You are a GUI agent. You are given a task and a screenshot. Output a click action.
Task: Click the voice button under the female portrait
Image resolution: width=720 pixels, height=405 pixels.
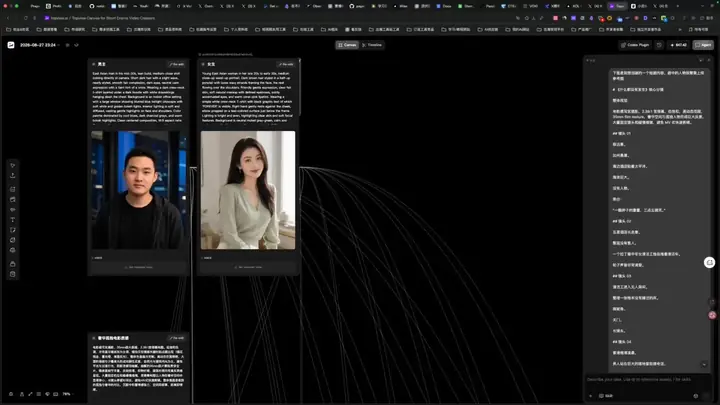[248, 267]
